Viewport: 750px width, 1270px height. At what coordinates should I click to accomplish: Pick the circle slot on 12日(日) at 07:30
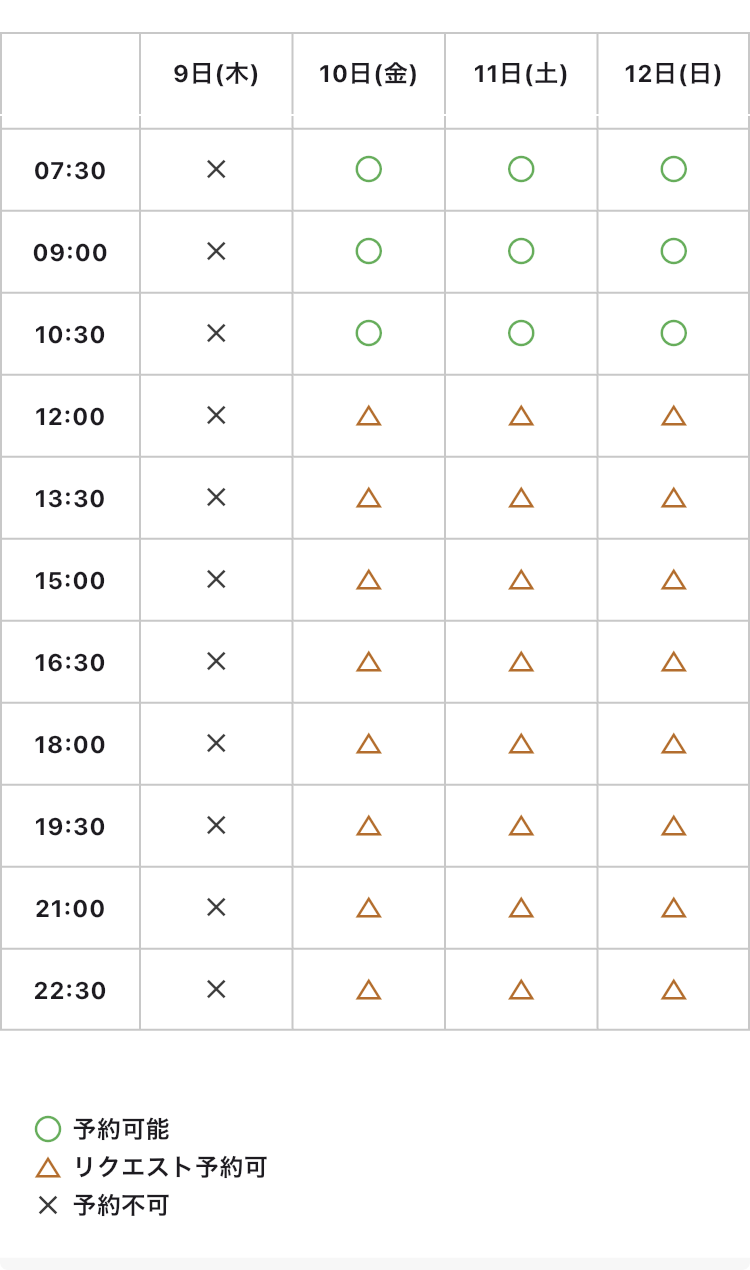coord(673,170)
